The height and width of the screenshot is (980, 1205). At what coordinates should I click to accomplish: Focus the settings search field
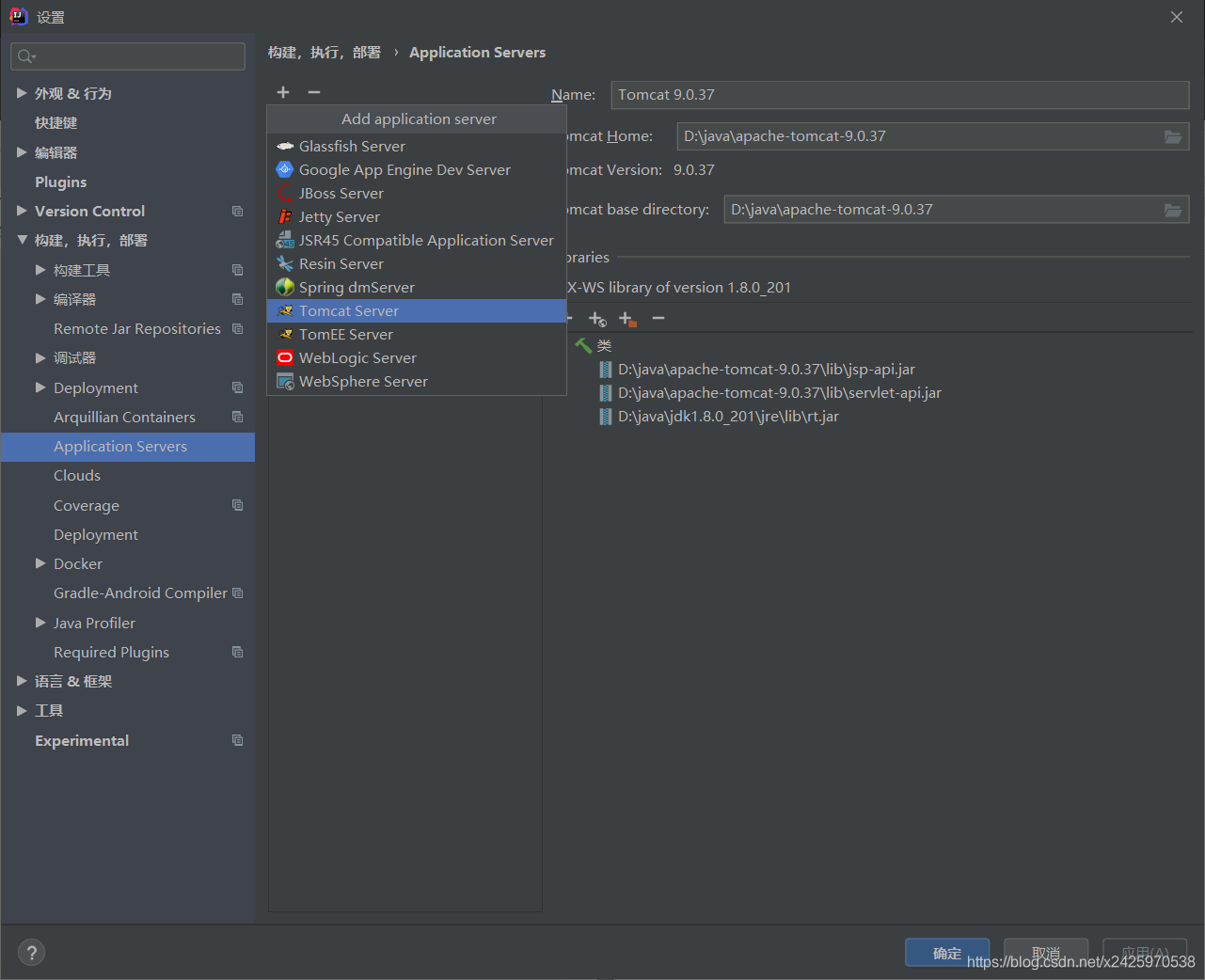click(x=128, y=56)
